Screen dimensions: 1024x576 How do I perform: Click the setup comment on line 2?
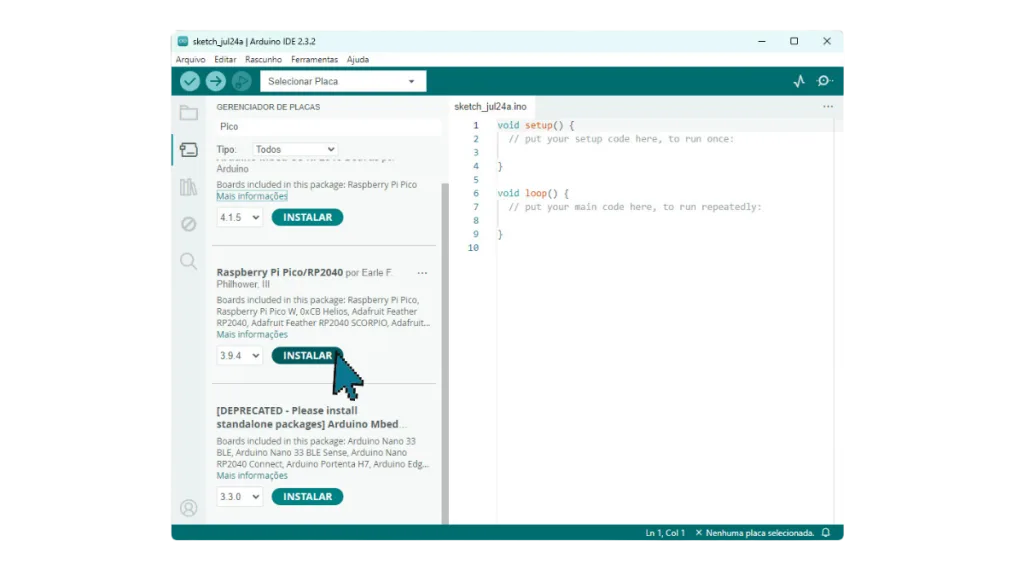coord(621,139)
